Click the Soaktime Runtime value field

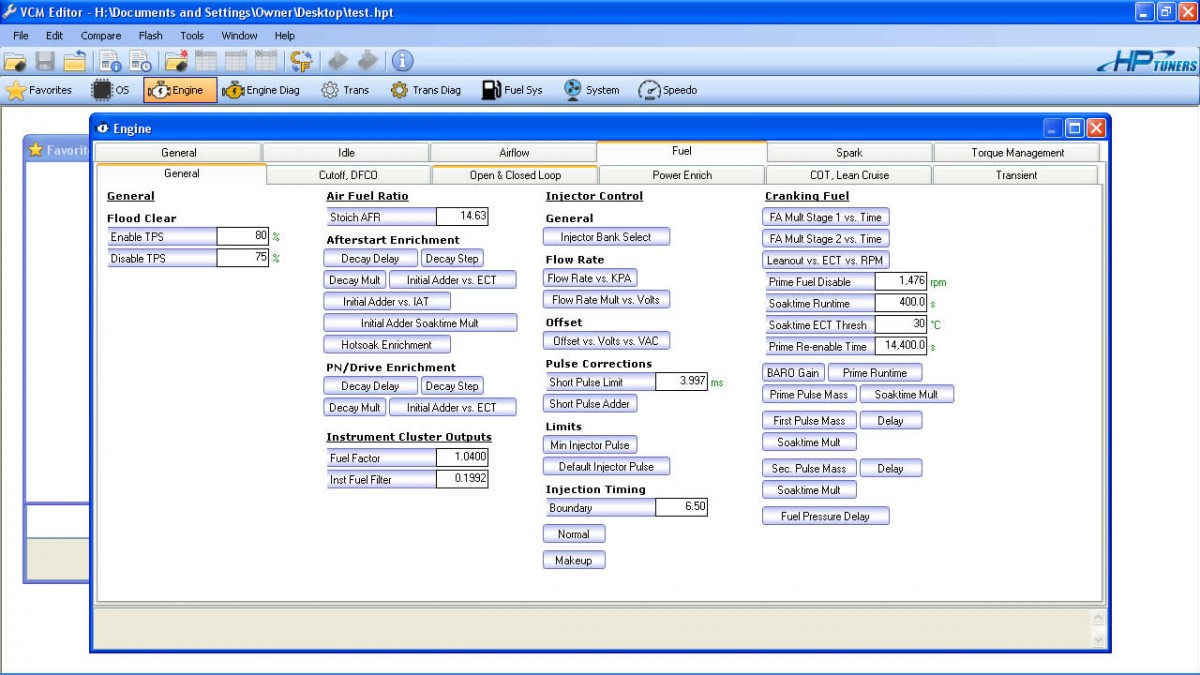(901, 303)
